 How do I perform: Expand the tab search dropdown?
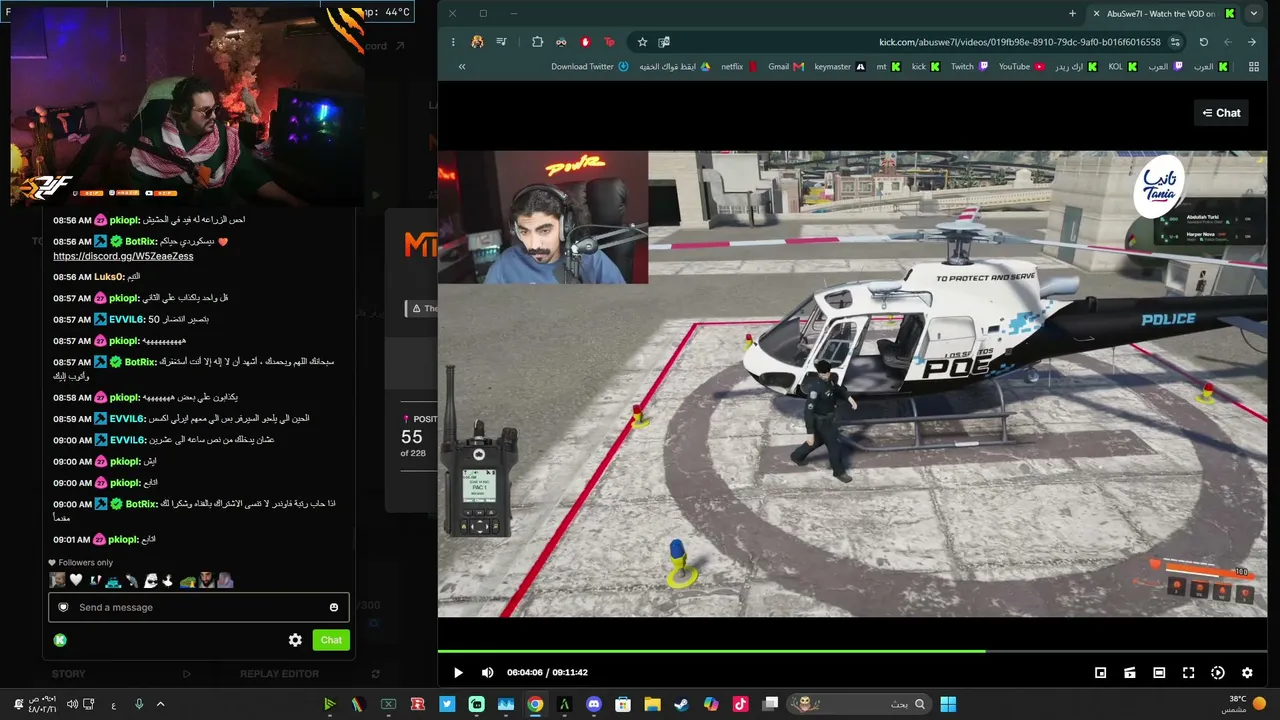point(1253,14)
